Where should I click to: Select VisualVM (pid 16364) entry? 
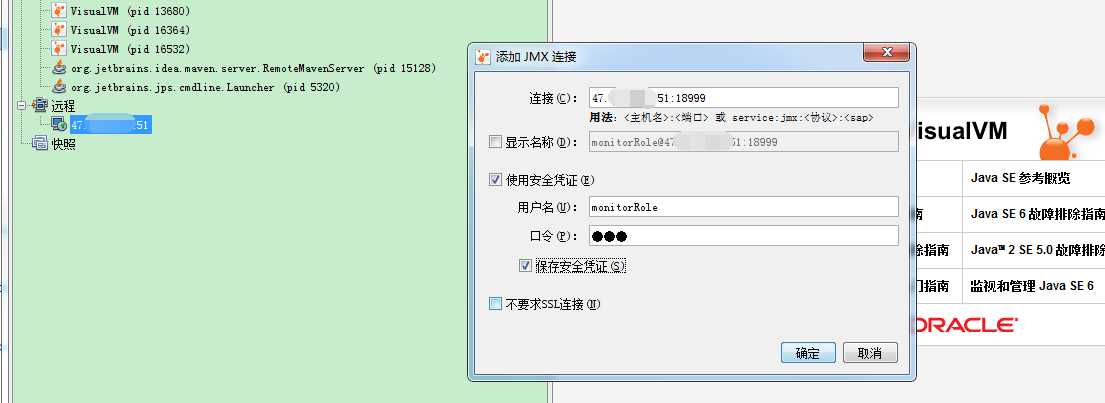coord(130,30)
